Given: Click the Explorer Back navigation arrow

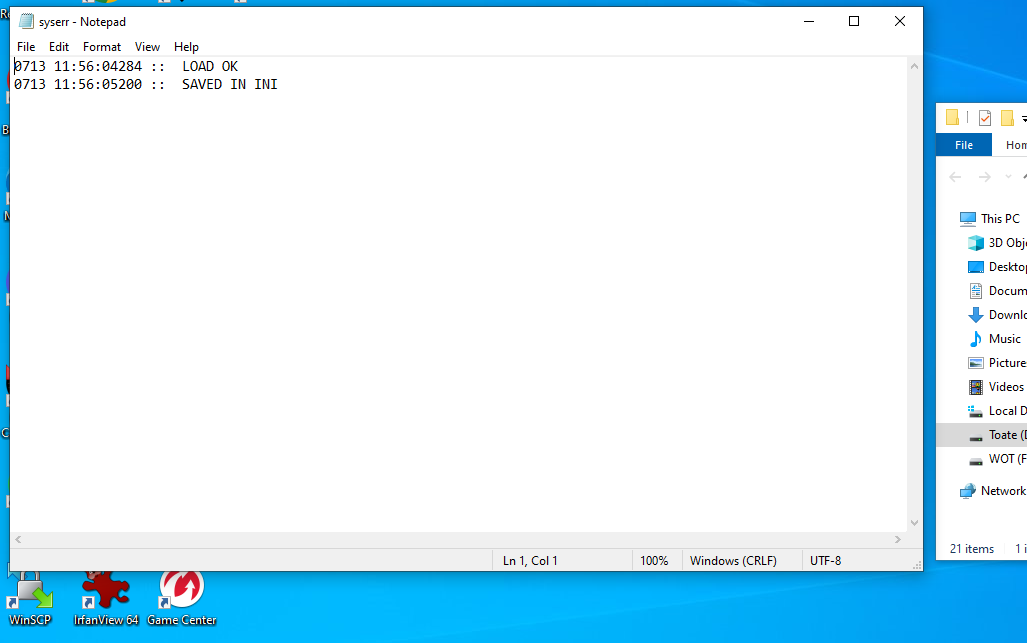Looking at the screenshot, I should (955, 177).
